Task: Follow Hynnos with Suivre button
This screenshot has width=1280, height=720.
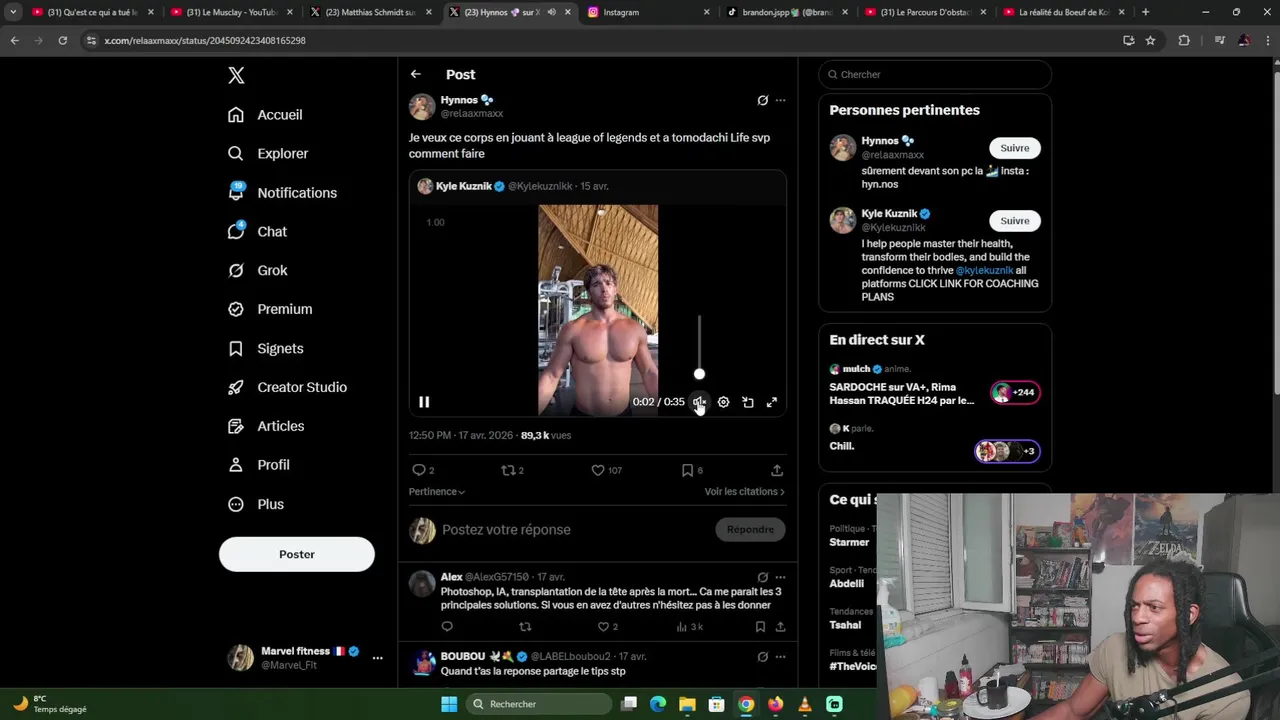Action: tap(1015, 148)
